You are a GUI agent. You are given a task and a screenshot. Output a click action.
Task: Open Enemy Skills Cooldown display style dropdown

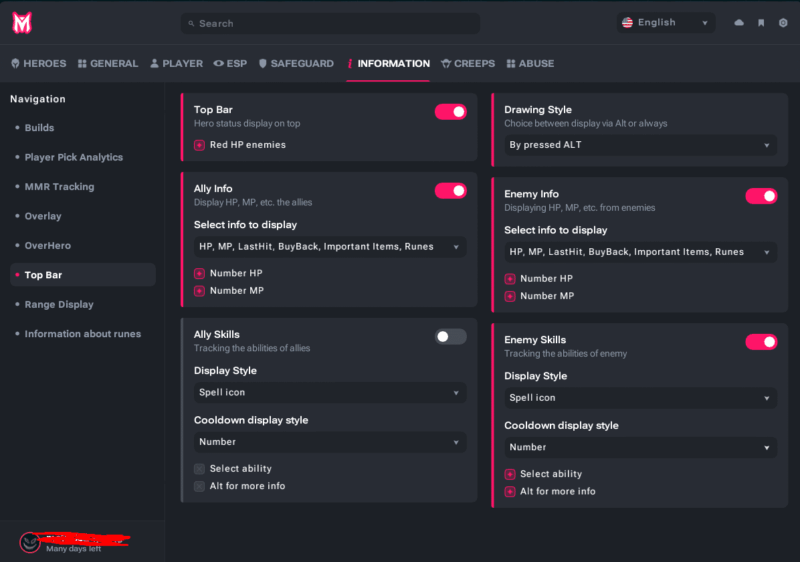pos(640,447)
